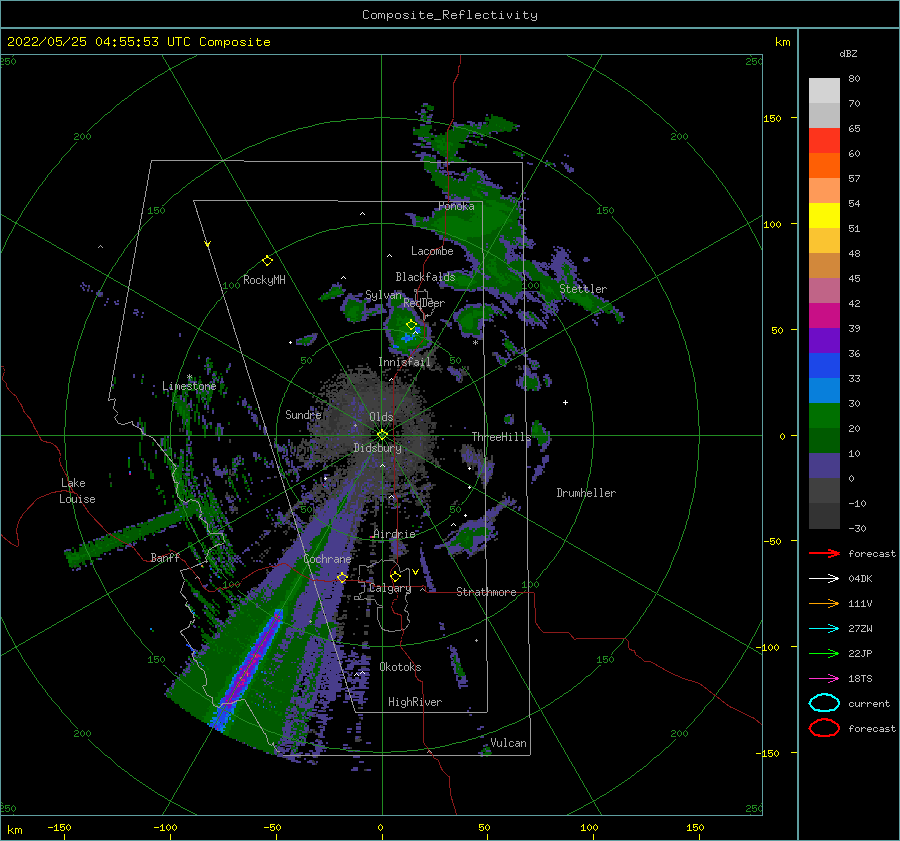
Task: Click the Lacombe city label
Action: [432, 251]
